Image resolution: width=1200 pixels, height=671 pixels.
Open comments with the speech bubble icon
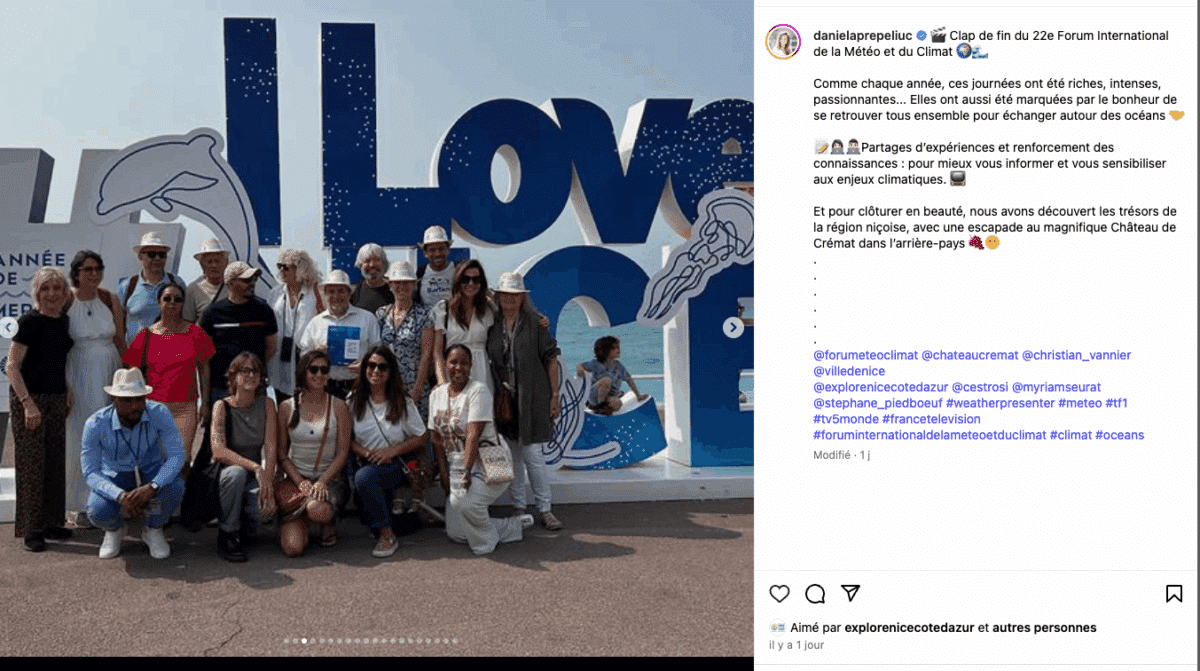coord(815,594)
